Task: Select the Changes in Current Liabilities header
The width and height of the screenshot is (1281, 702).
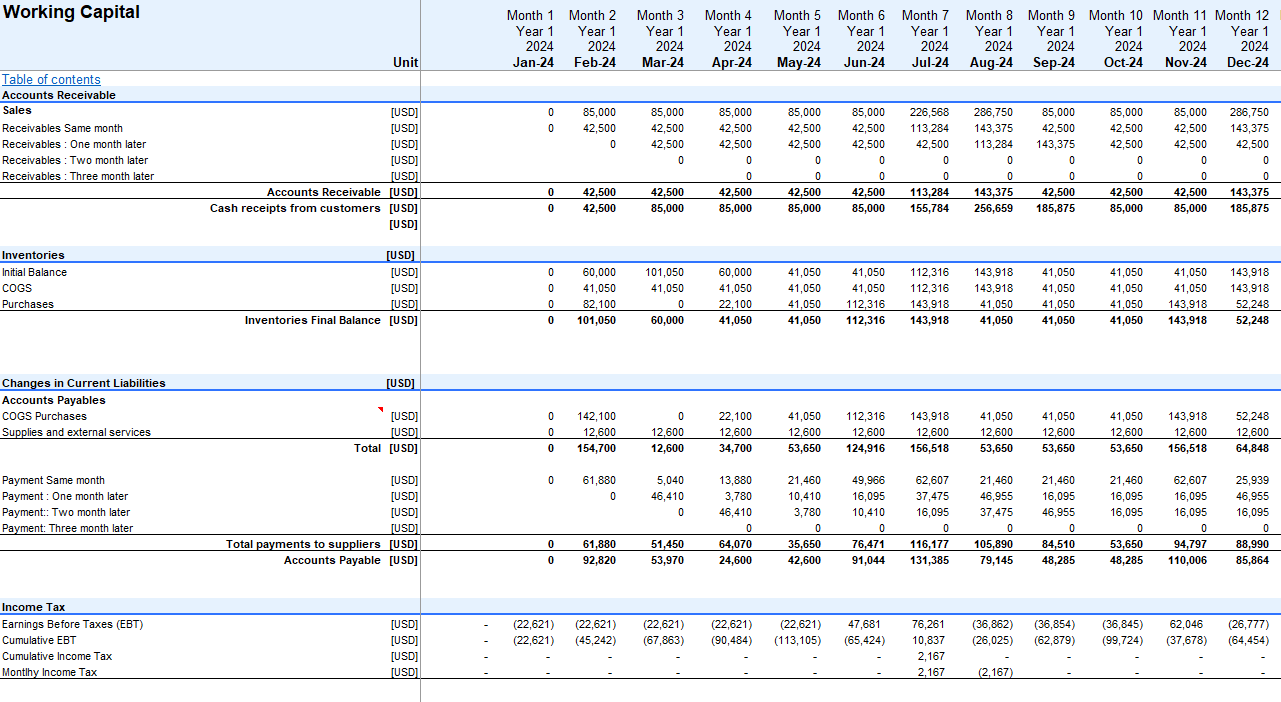Action: tap(84, 383)
